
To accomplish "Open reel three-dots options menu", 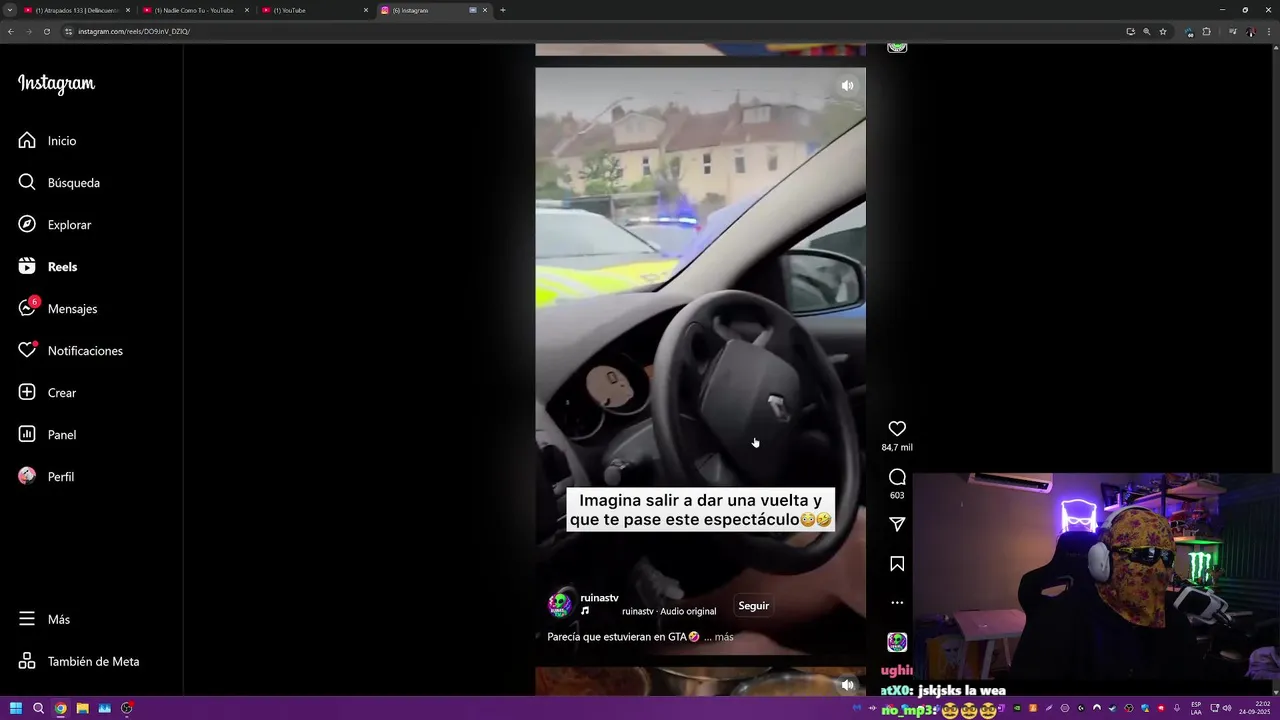I will point(897,602).
